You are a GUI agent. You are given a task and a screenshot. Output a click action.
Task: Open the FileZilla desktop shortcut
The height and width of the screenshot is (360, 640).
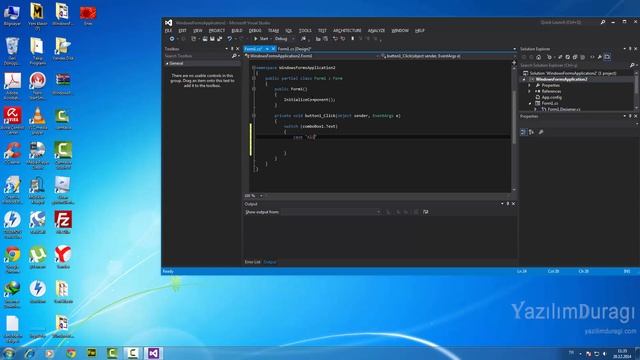click(63, 222)
